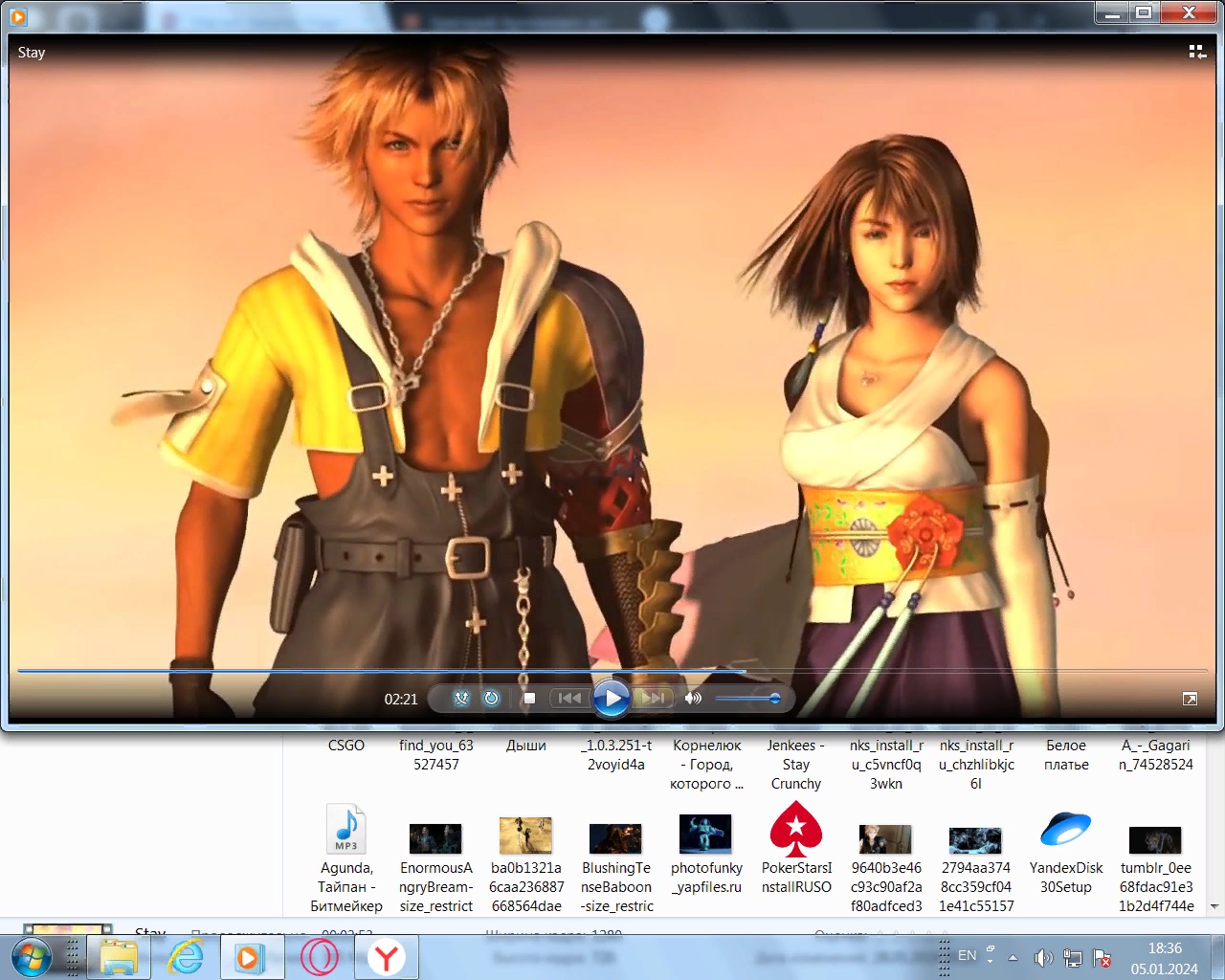
Task: Select the BlushingTenseBaboon video thumbnail
Action: click(x=616, y=867)
